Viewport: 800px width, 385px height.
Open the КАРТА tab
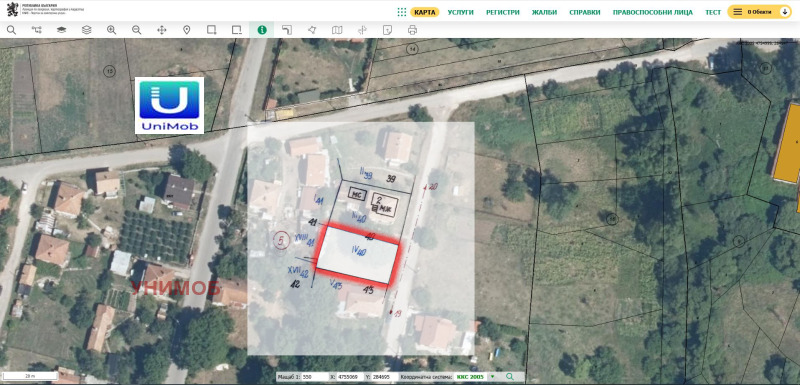click(x=425, y=12)
